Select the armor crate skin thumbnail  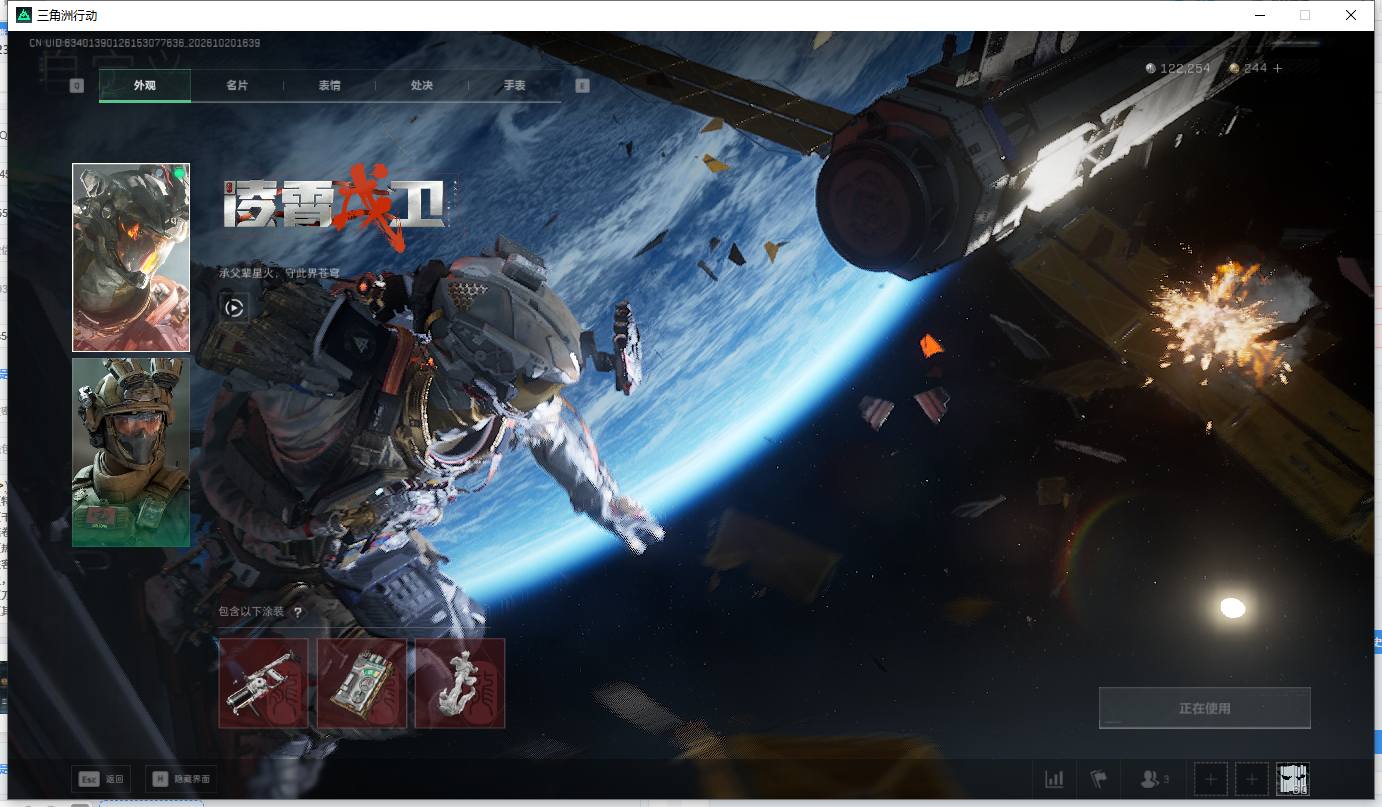pyautogui.click(x=362, y=683)
